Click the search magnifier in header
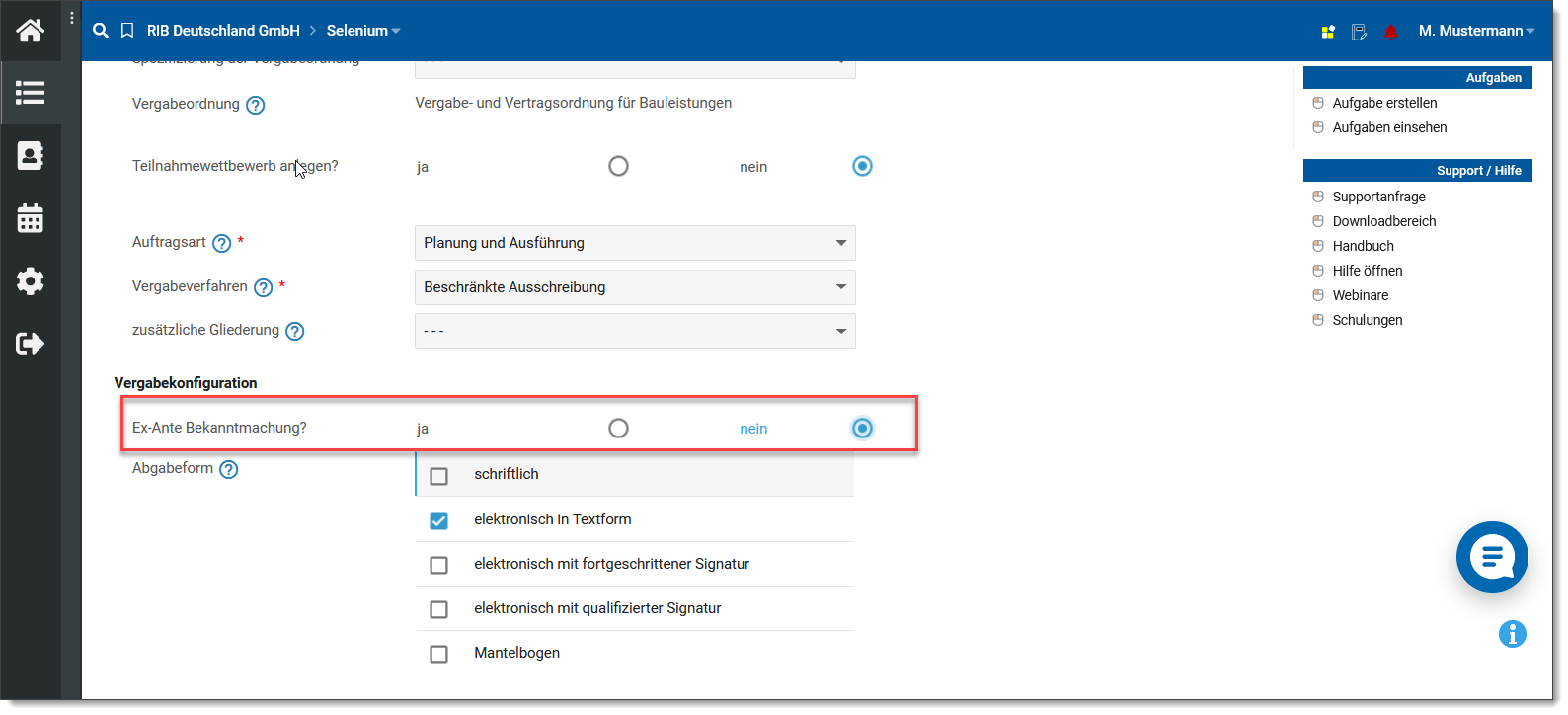Image resolution: width=1568 pixels, height=715 pixels. coord(101,31)
